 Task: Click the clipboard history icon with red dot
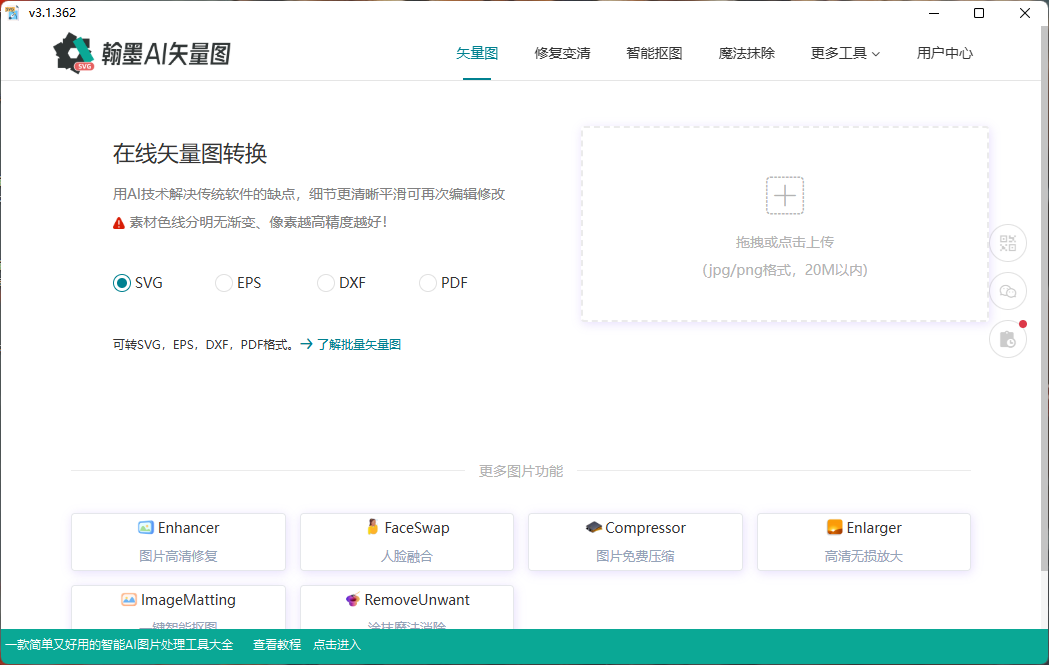coord(1007,339)
